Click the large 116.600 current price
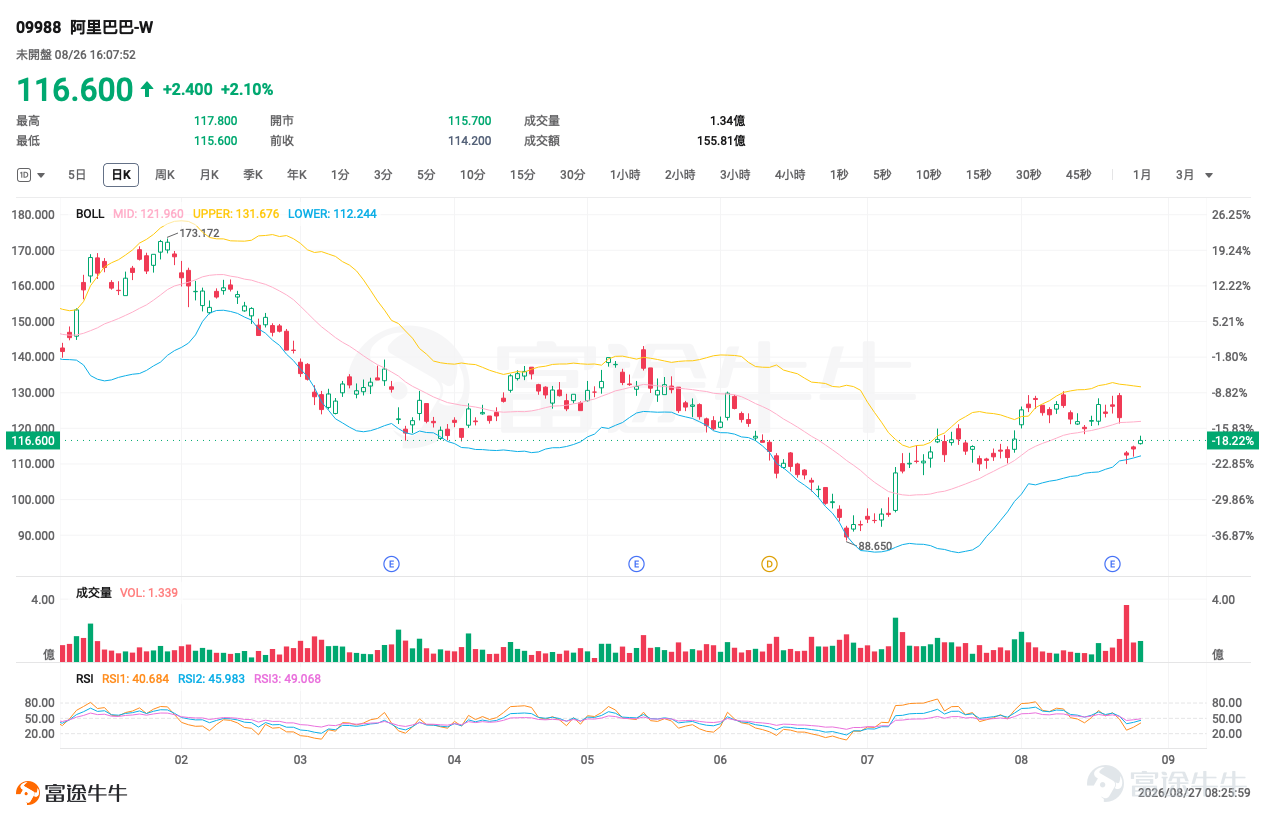Screen dimensions: 1267x820 click(74, 89)
